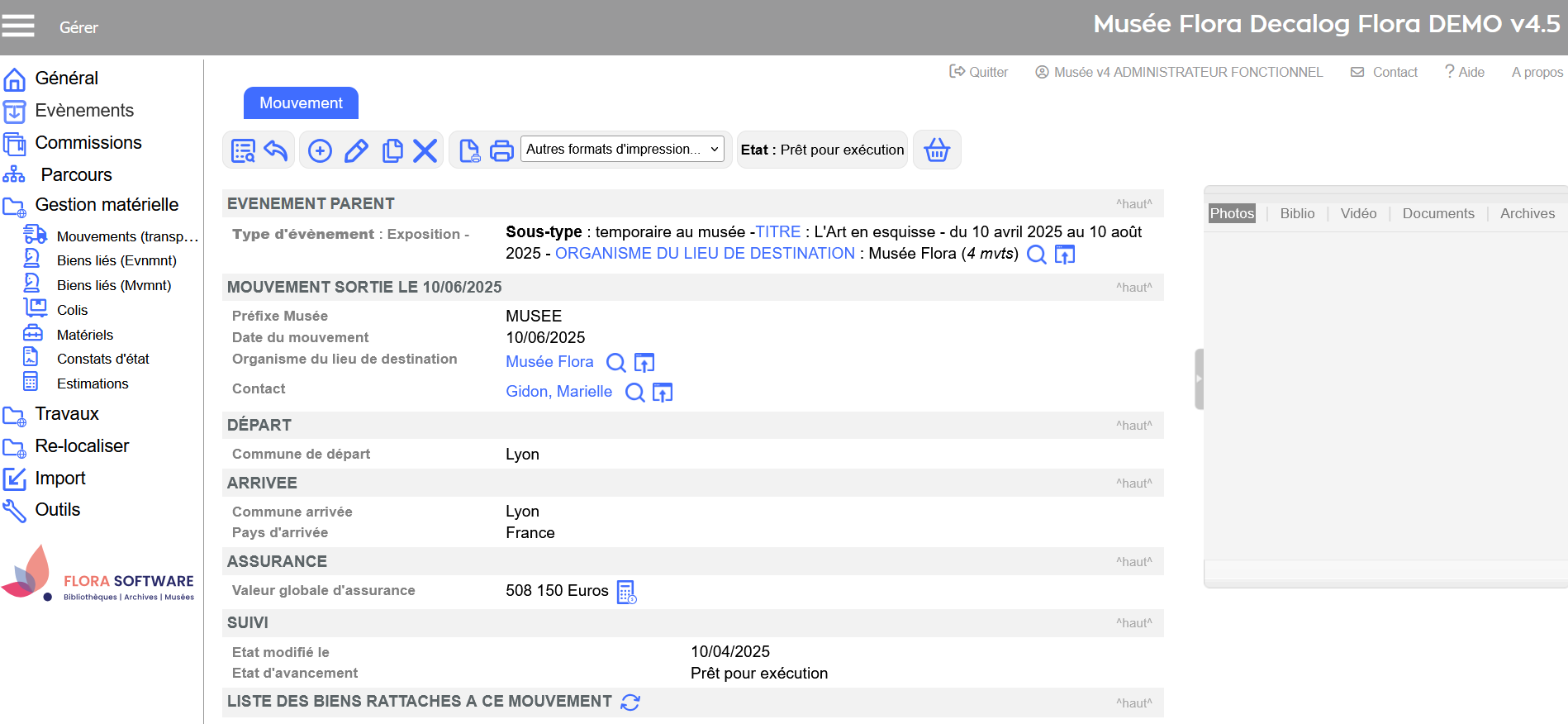1568x724 pixels.
Task: Click Quitter to log out
Action: pos(979,72)
